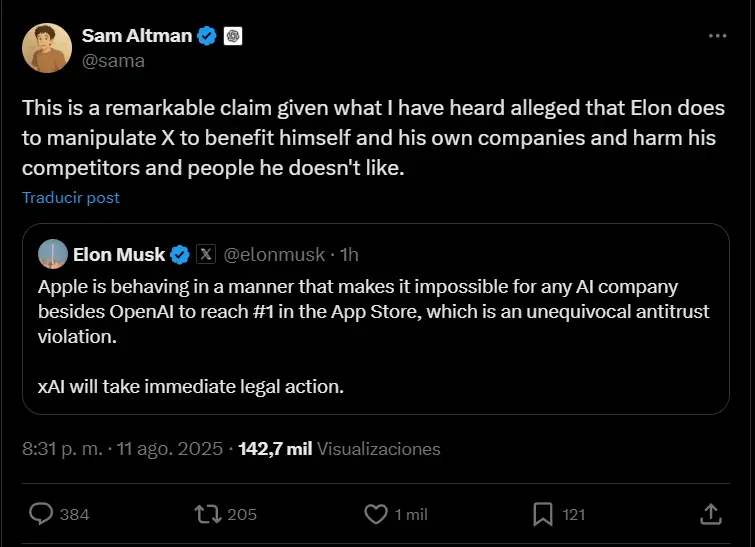The width and height of the screenshot is (755, 547).
Task: Click the reply speech bubble icon
Action: [x=41, y=513]
